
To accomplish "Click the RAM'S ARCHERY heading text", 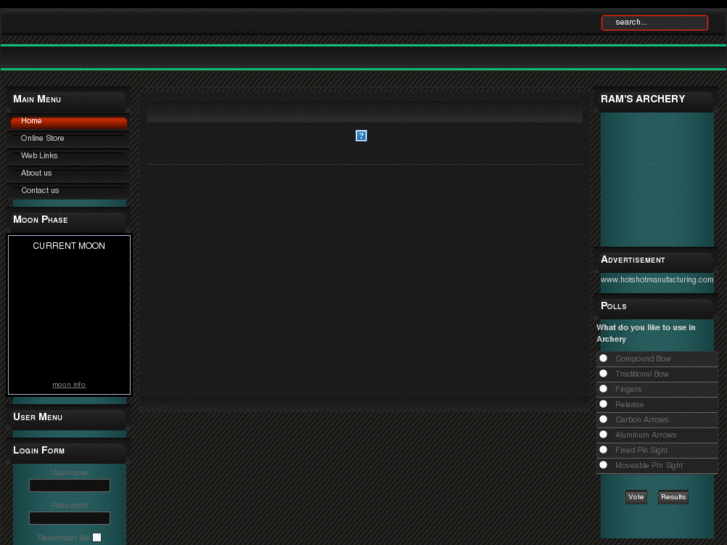I will tap(643, 99).
